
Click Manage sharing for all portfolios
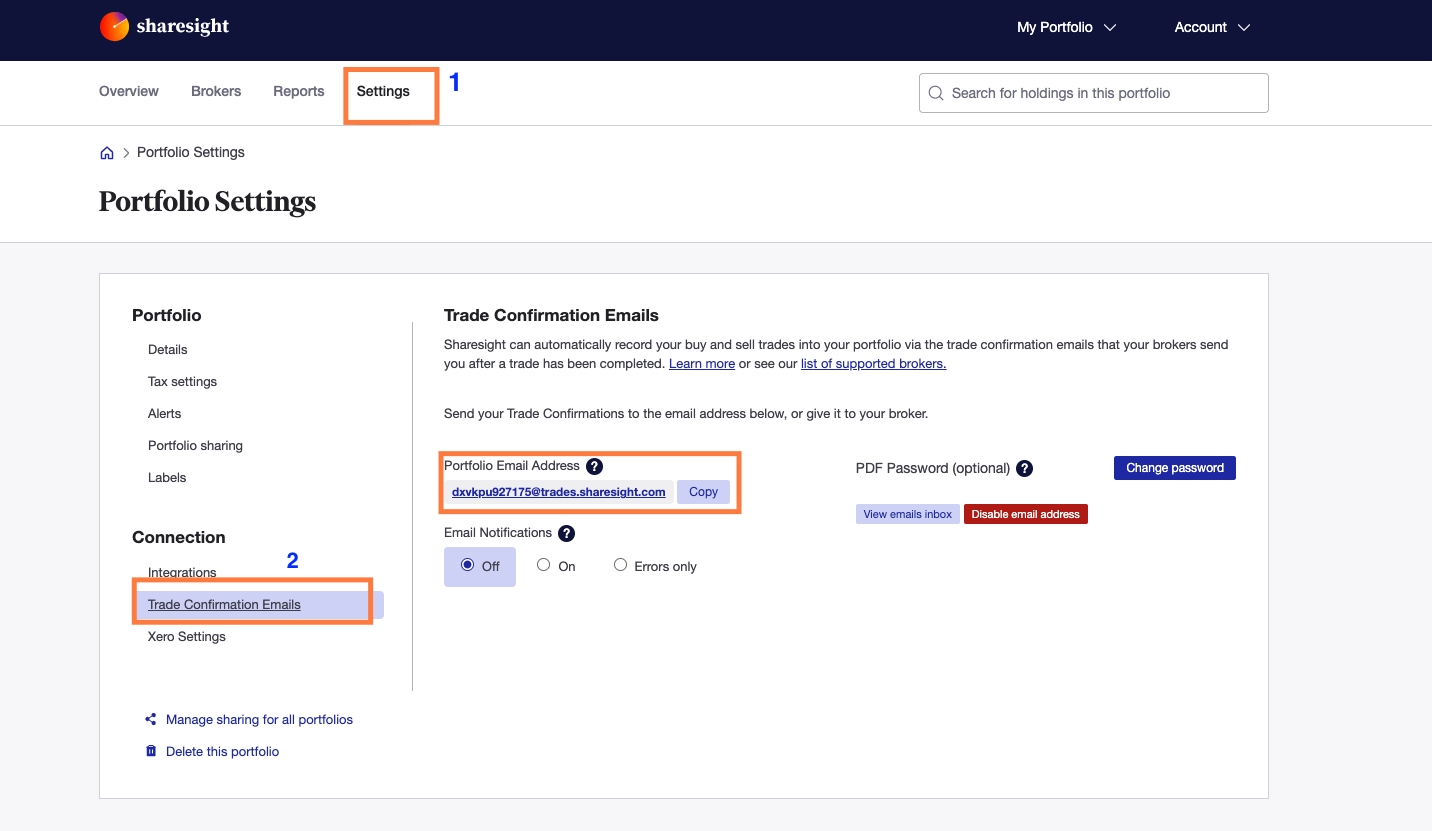tap(259, 719)
